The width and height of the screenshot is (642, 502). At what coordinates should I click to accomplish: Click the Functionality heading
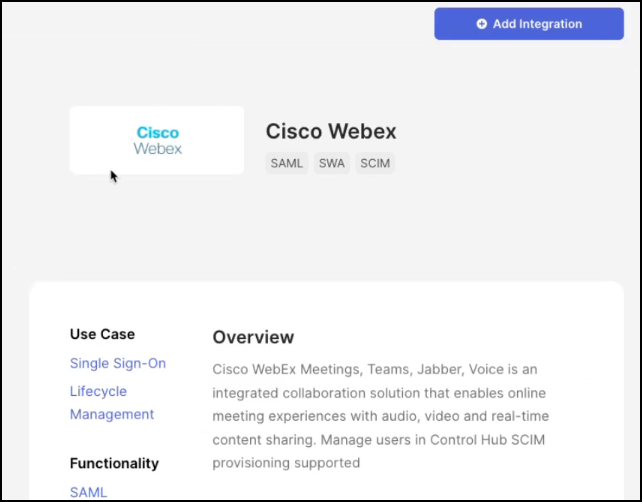point(114,463)
